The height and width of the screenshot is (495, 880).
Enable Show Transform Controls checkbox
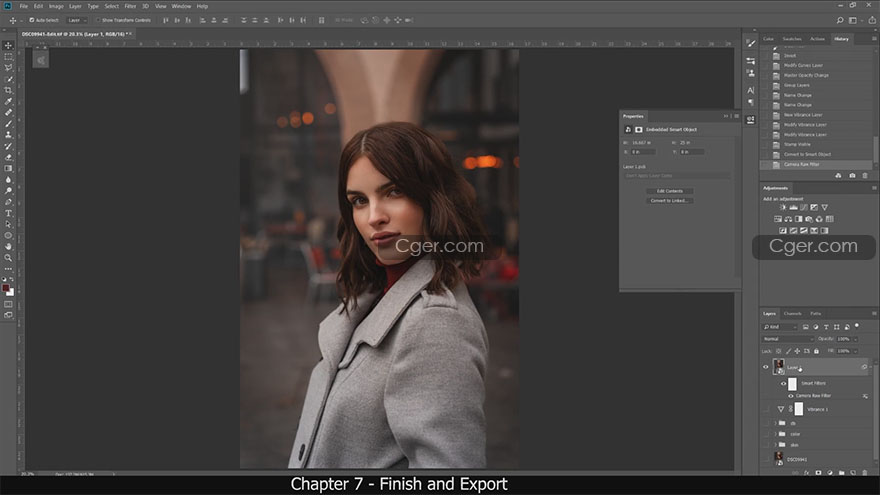[98, 20]
